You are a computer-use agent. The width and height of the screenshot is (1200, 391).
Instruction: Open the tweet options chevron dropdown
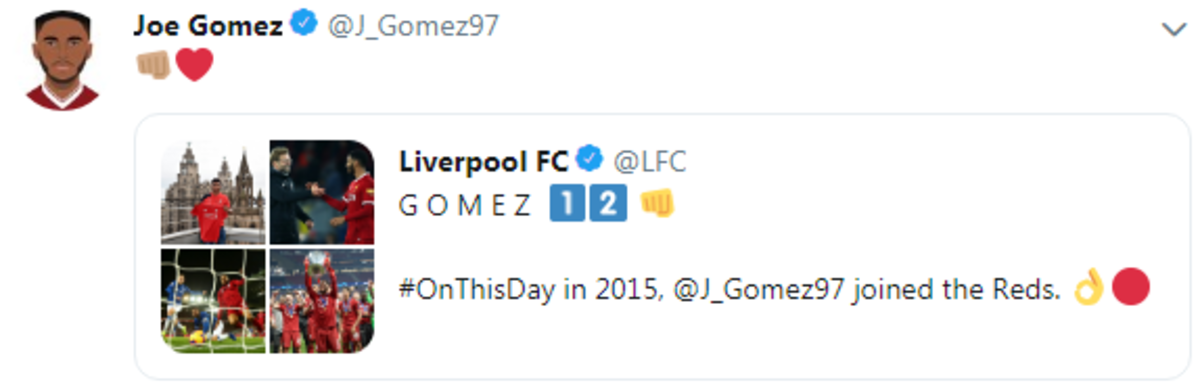pyautogui.click(x=1173, y=30)
